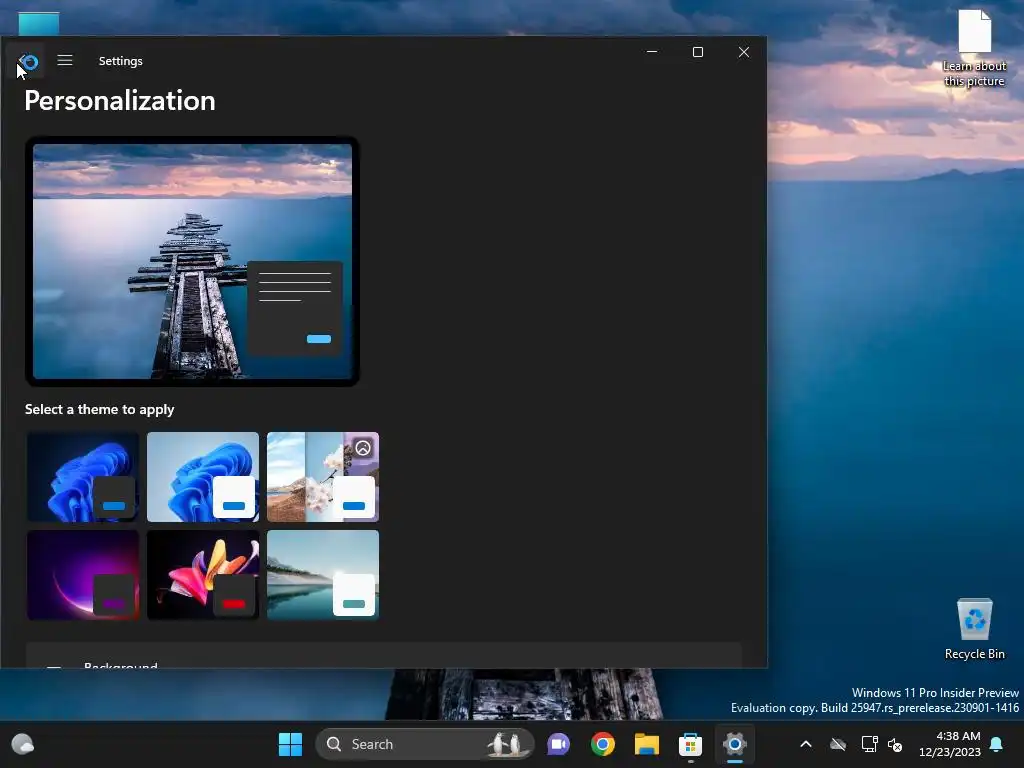Launch the Chat app from the taskbar

click(x=558, y=744)
